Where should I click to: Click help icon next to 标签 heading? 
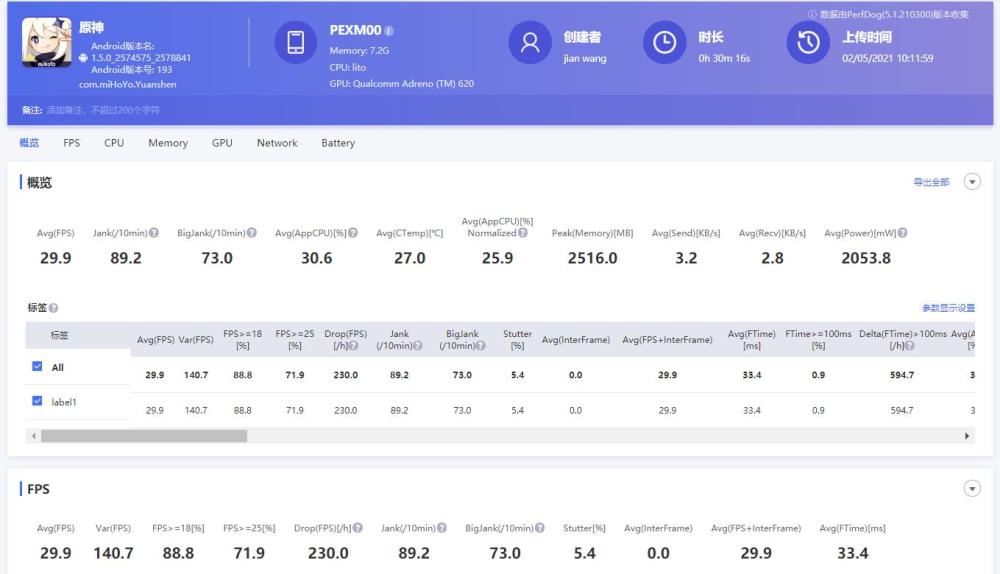[53, 308]
